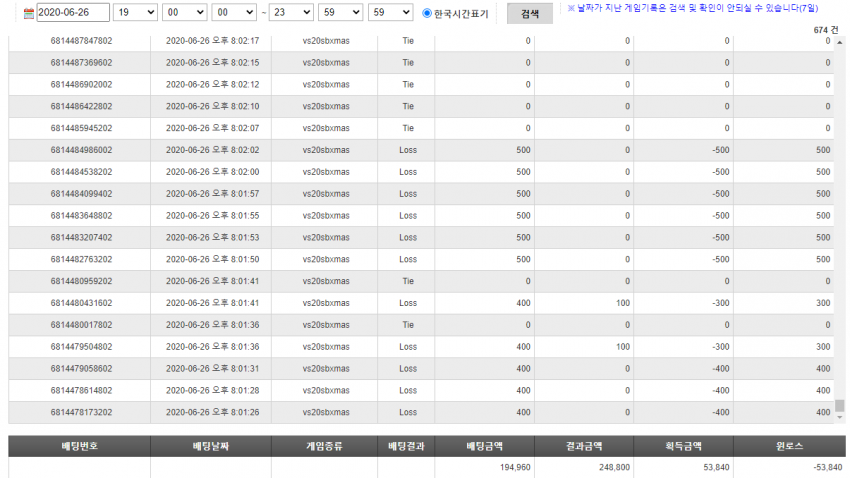Open the end minute dropdown showing 59

340,12
